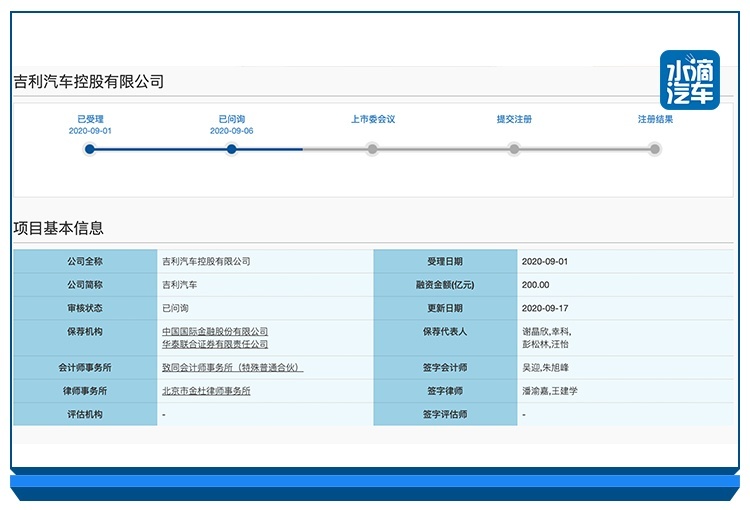The height and width of the screenshot is (510, 750).
Task: Select the 注册结果 timeline node dot
Action: tap(655, 149)
